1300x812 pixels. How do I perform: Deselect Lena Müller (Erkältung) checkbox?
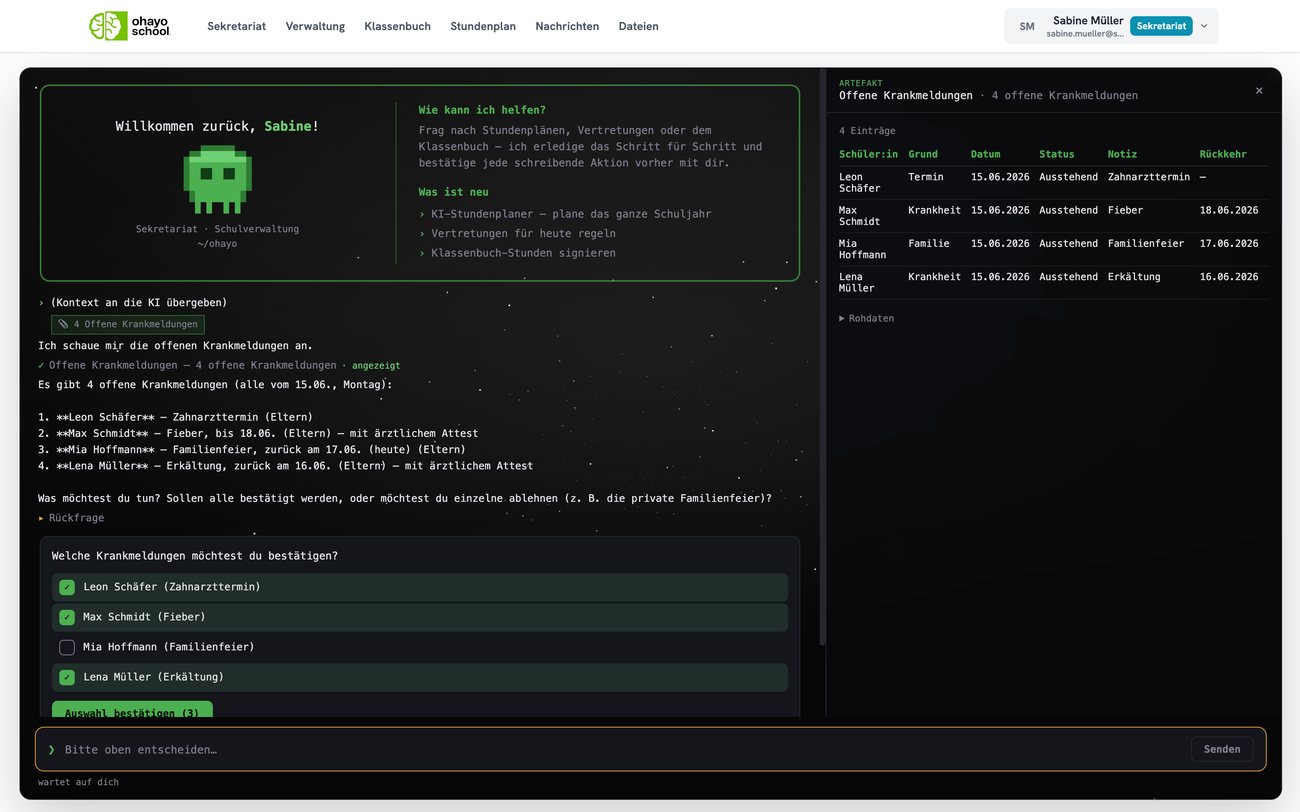pos(67,677)
